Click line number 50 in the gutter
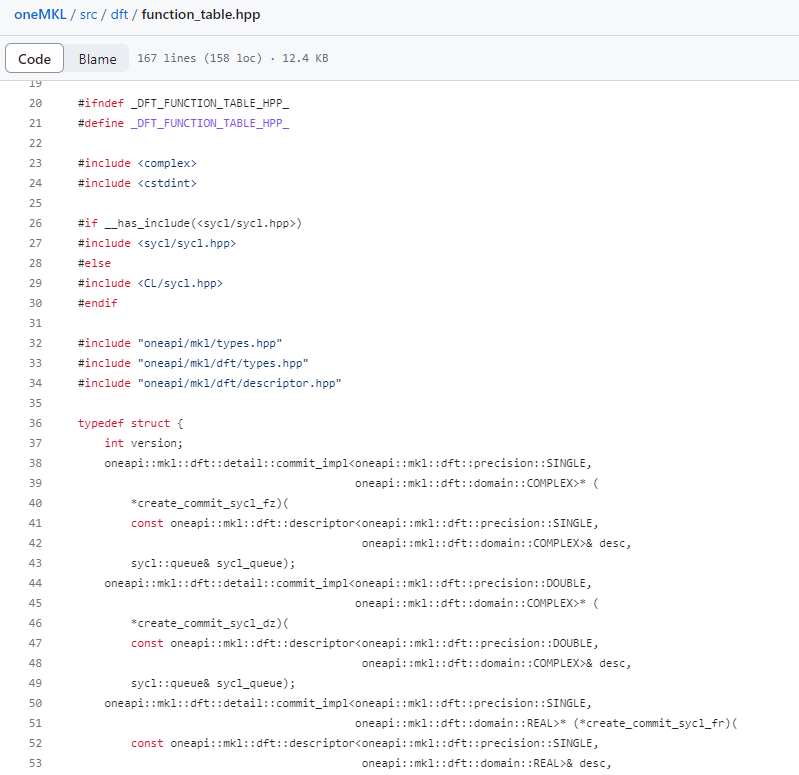The image size is (799, 775). [x=36, y=703]
